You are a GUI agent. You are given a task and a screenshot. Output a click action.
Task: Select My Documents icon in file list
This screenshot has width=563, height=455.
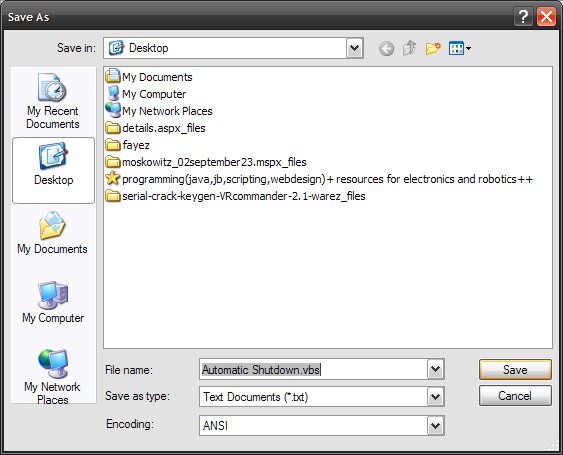tap(113, 76)
